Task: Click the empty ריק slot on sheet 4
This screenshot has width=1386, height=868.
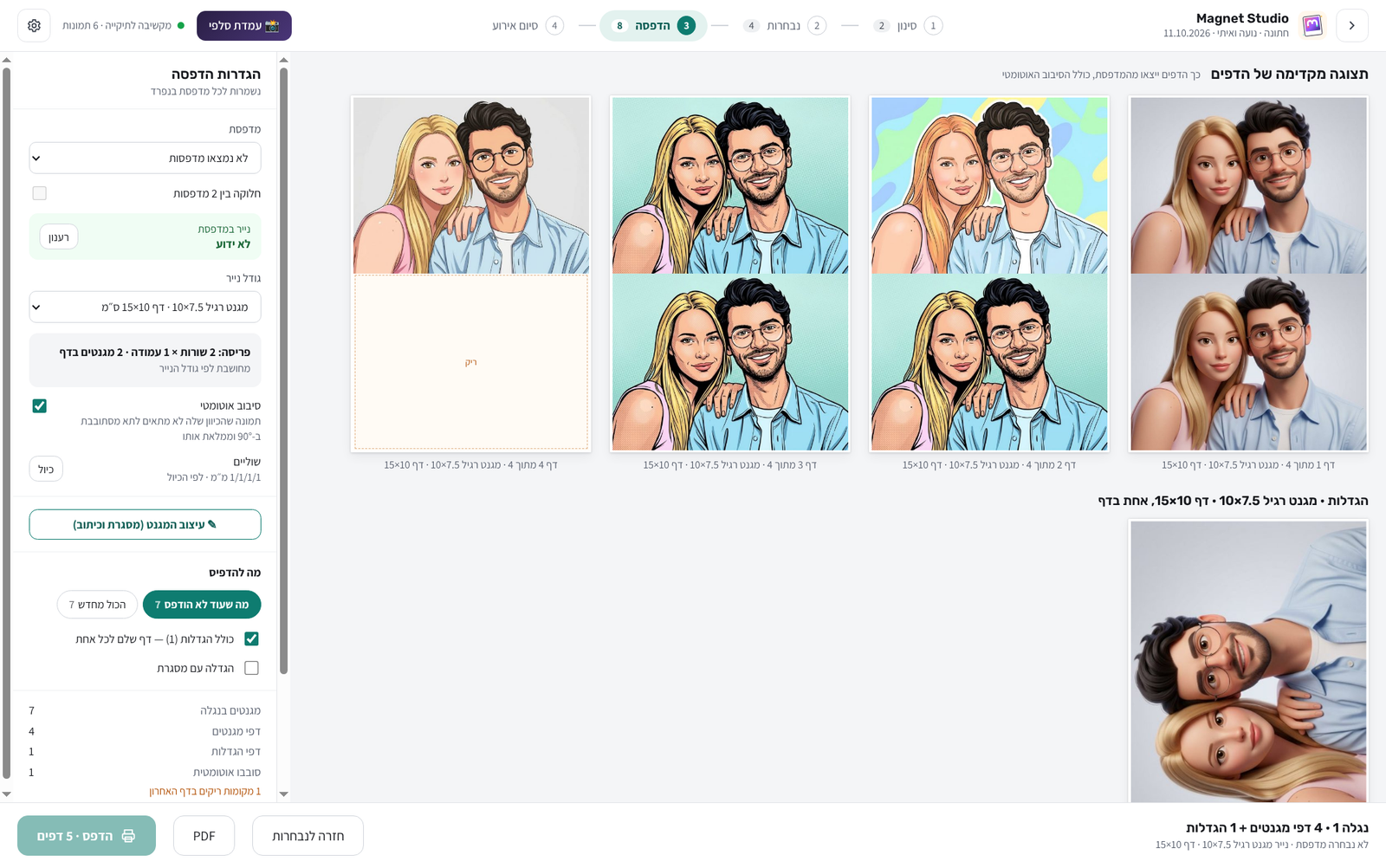Action: [x=471, y=362]
